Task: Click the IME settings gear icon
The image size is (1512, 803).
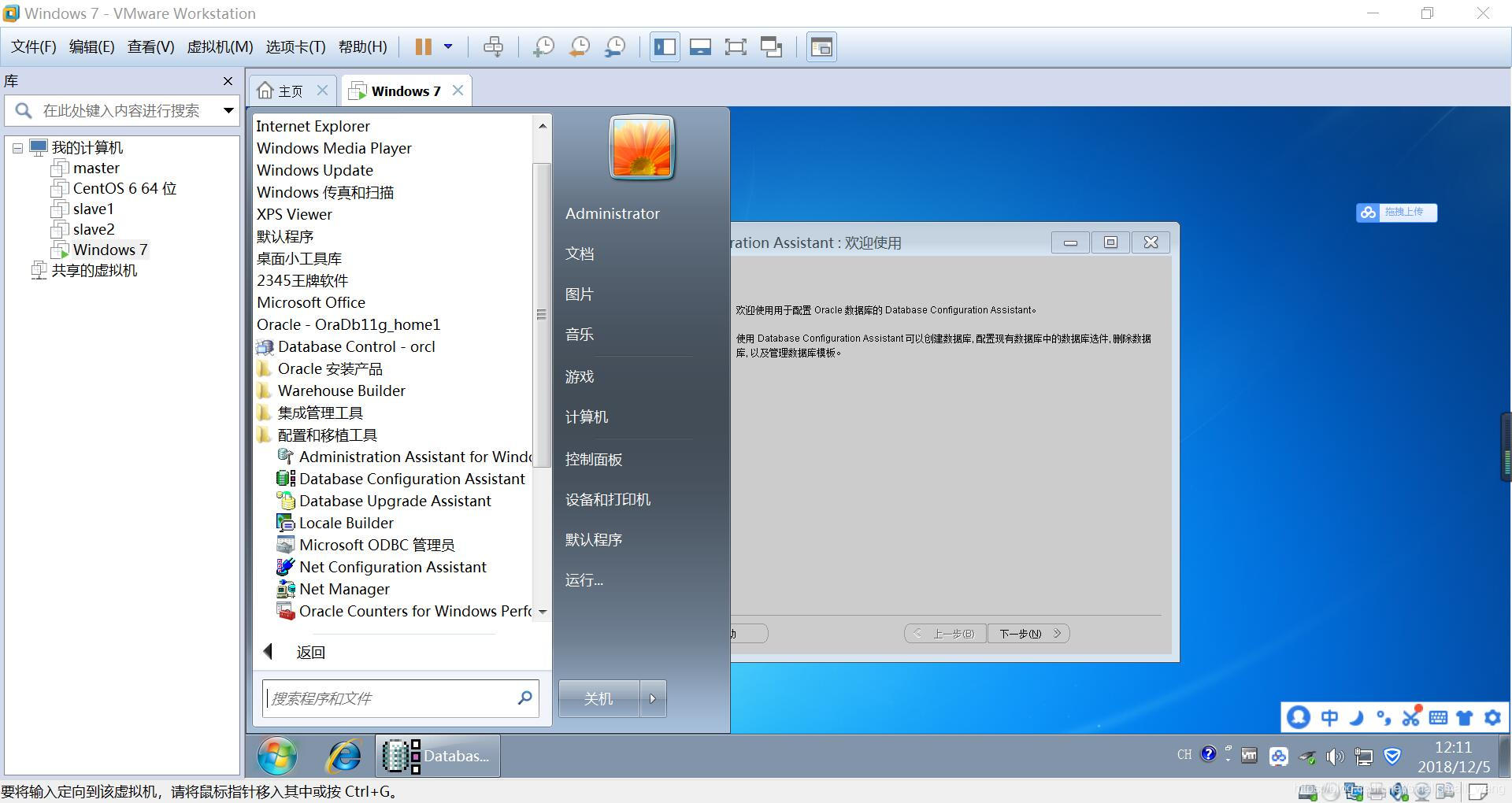Action: pyautogui.click(x=1492, y=718)
